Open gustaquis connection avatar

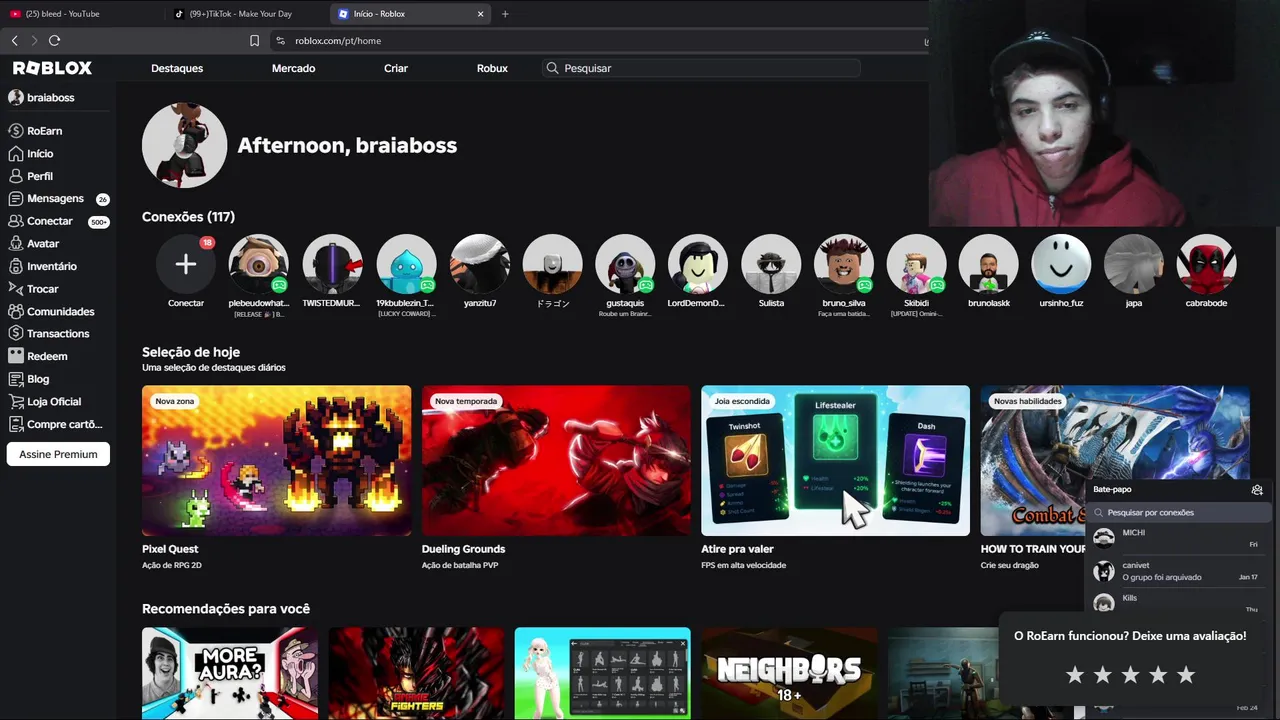click(625, 264)
